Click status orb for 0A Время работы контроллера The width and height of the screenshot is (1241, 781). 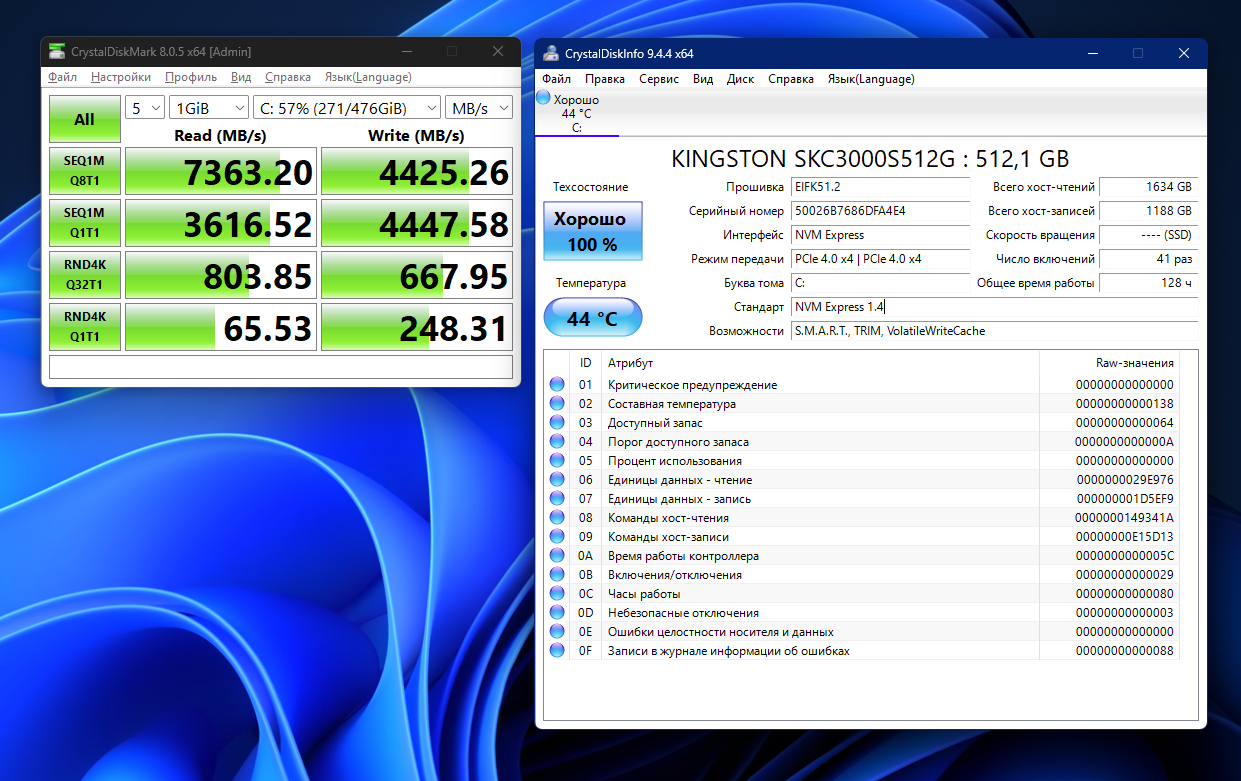557,556
